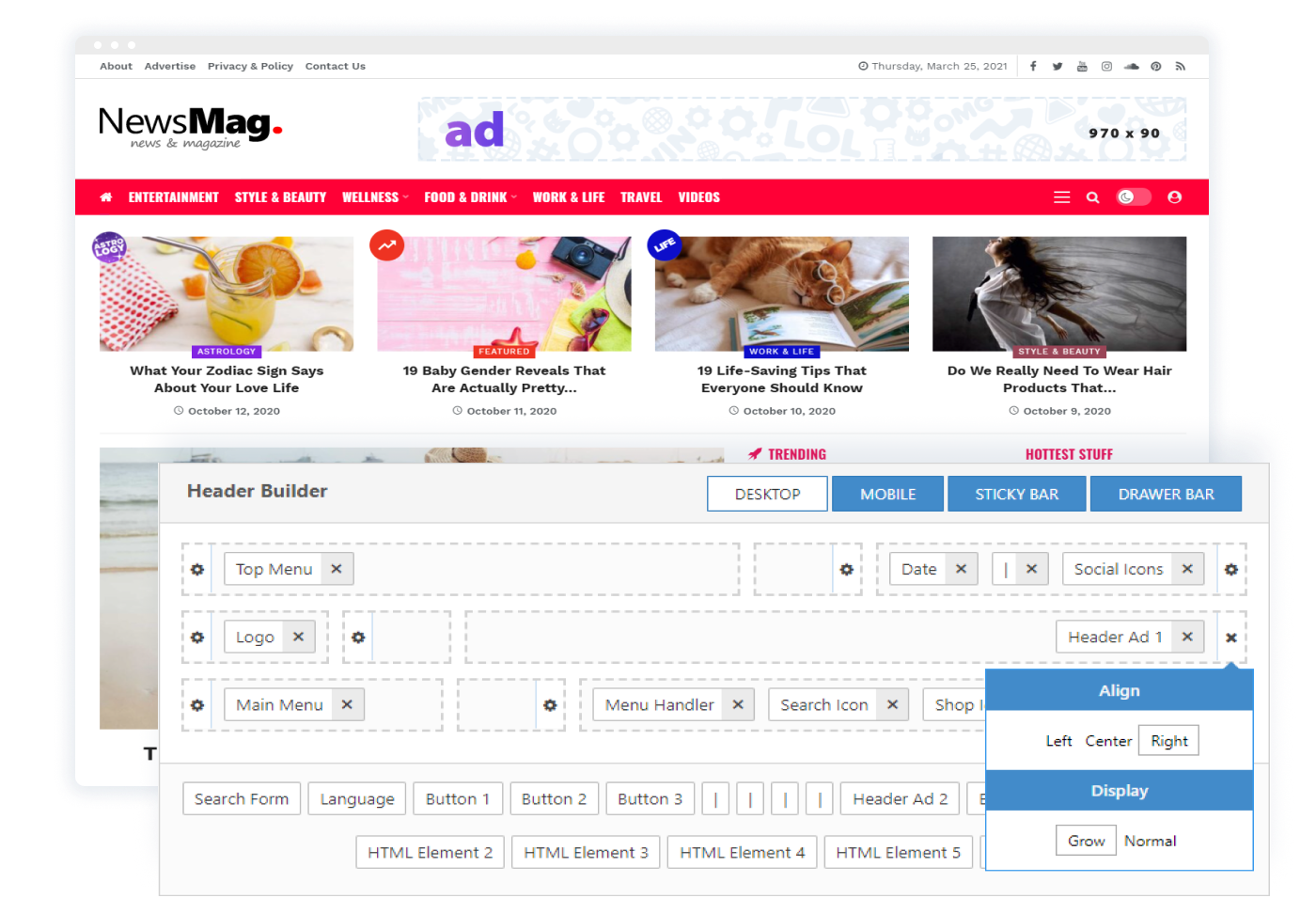This screenshot has height=898, width=1316.
Task: Open the search icon in the red menu bar
Action: coord(1092,197)
